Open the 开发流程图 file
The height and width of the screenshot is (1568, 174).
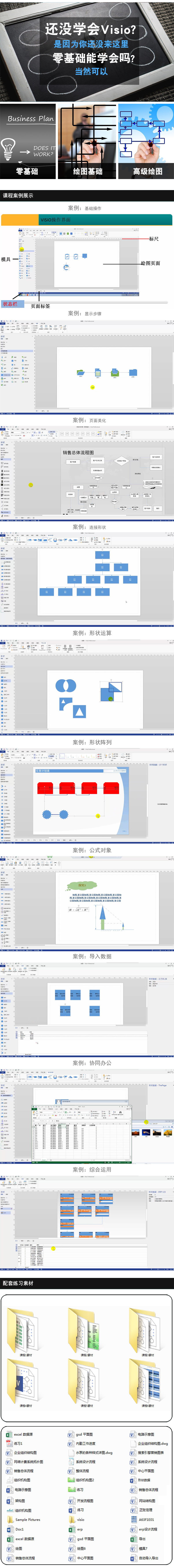(x=81, y=1501)
